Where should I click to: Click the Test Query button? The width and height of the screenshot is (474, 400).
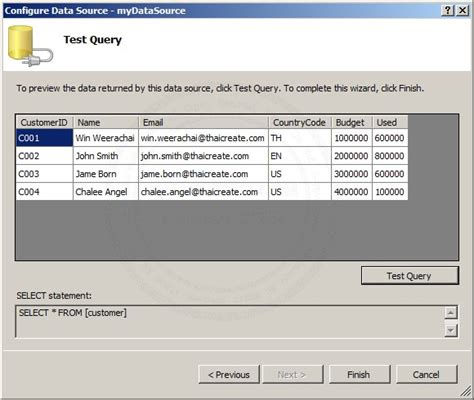tap(410, 275)
